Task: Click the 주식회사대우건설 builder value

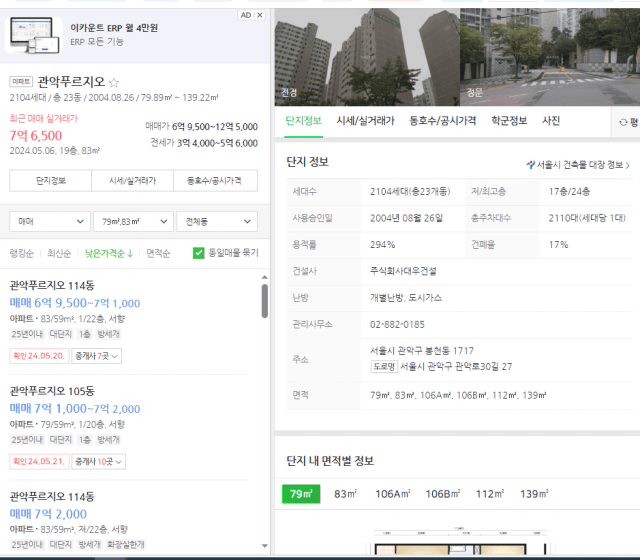Action: 403,271
